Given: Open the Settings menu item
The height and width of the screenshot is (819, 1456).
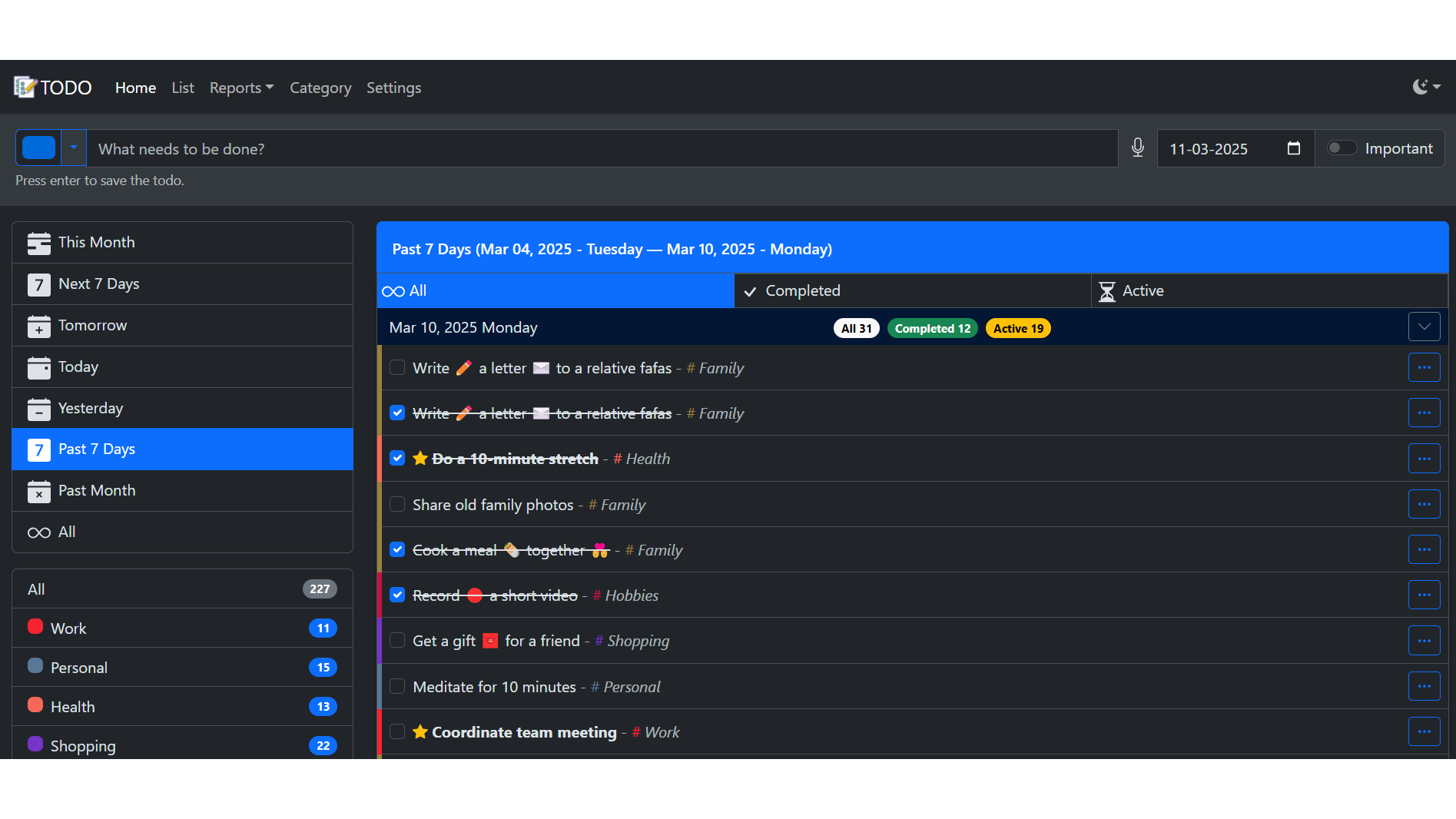Looking at the screenshot, I should pyautogui.click(x=393, y=88).
